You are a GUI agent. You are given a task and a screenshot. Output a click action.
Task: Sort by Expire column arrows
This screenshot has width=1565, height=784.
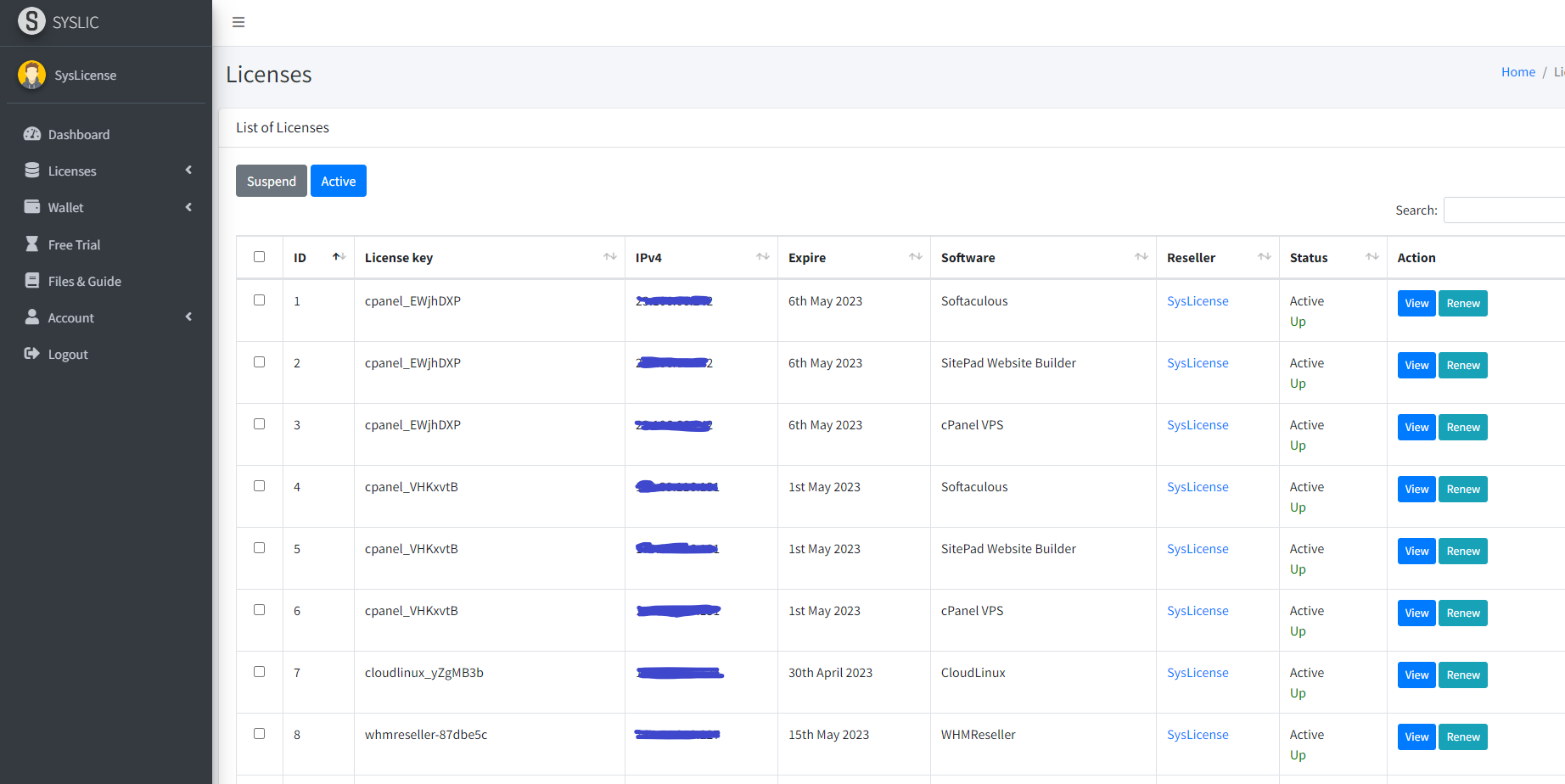pyautogui.click(x=915, y=257)
